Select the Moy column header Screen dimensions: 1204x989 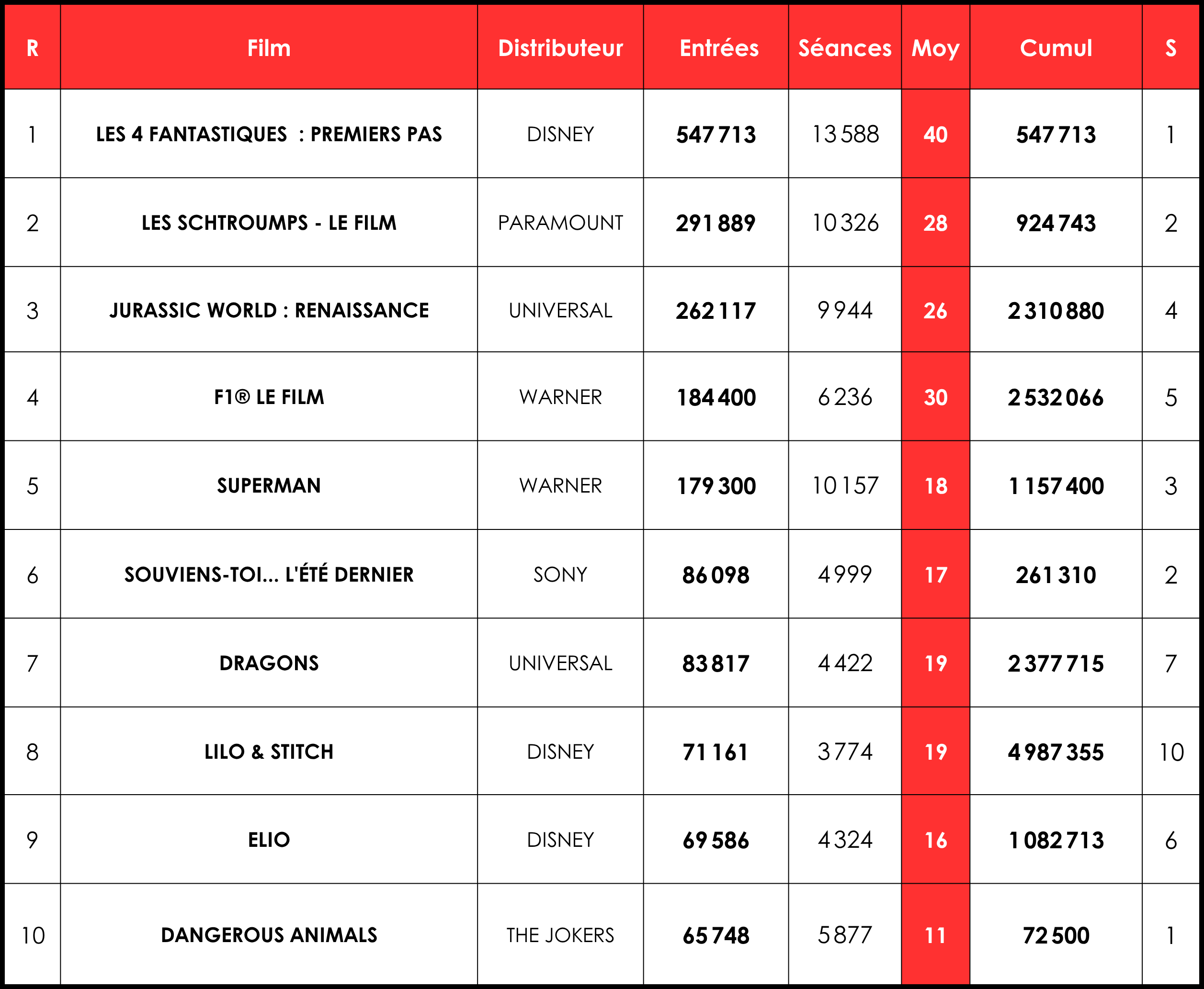tap(935, 48)
